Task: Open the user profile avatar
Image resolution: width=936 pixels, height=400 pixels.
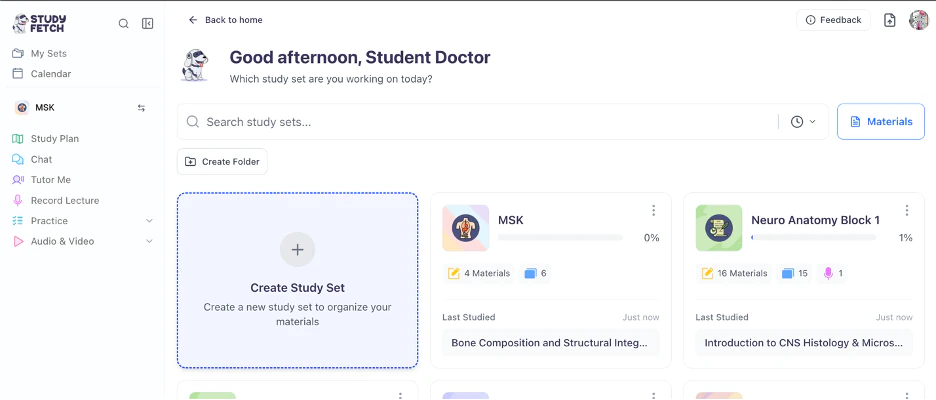Action: point(919,20)
